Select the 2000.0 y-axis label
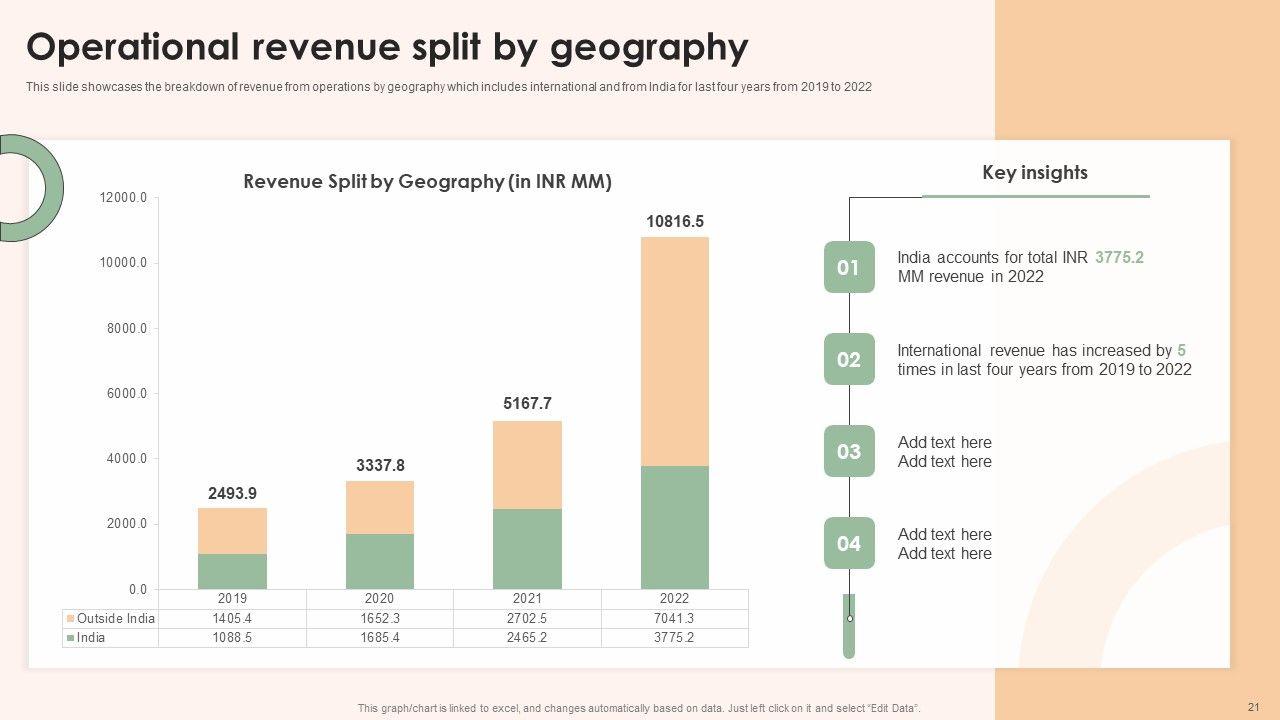Image resolution: width=1280 pixels, height=720 pixels. click(x=127, y=524)
